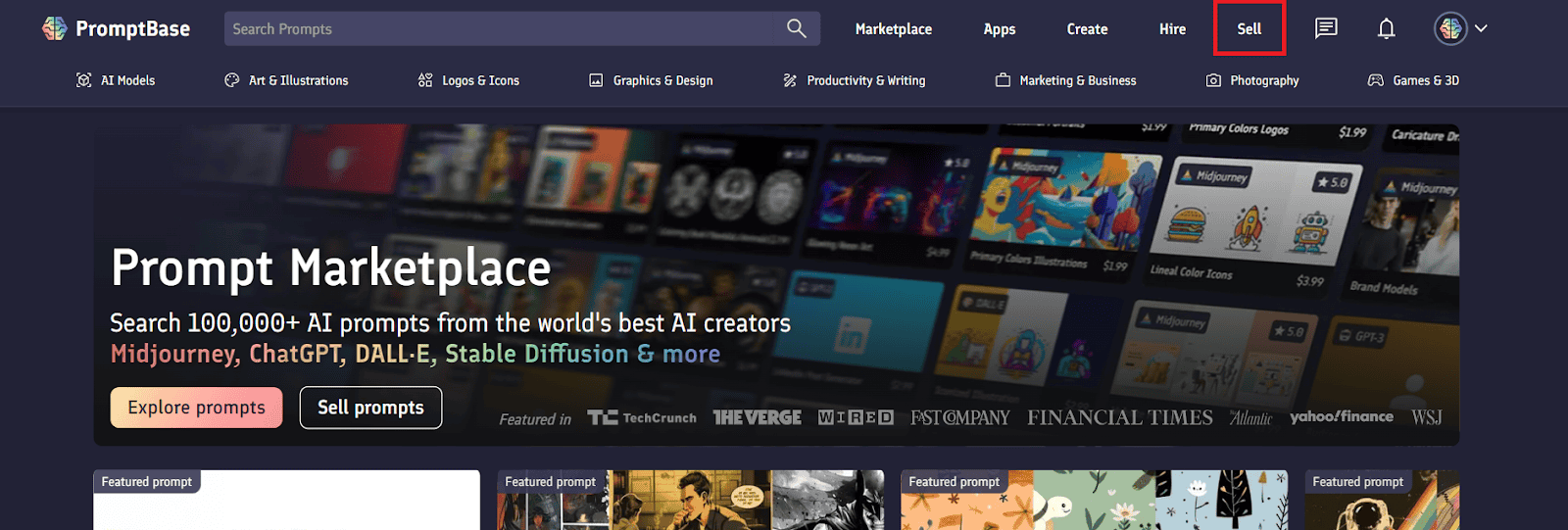The width and height of the screenshot is (1568, 530).
Task: Open the messages chat icon
Action: tap(1326, 28)
